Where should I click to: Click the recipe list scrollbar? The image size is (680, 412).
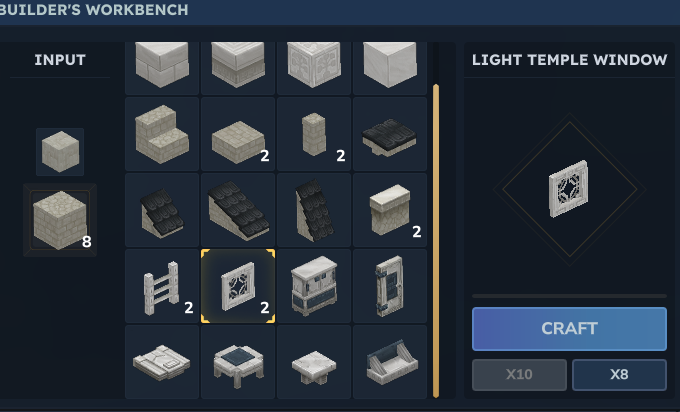436,241
